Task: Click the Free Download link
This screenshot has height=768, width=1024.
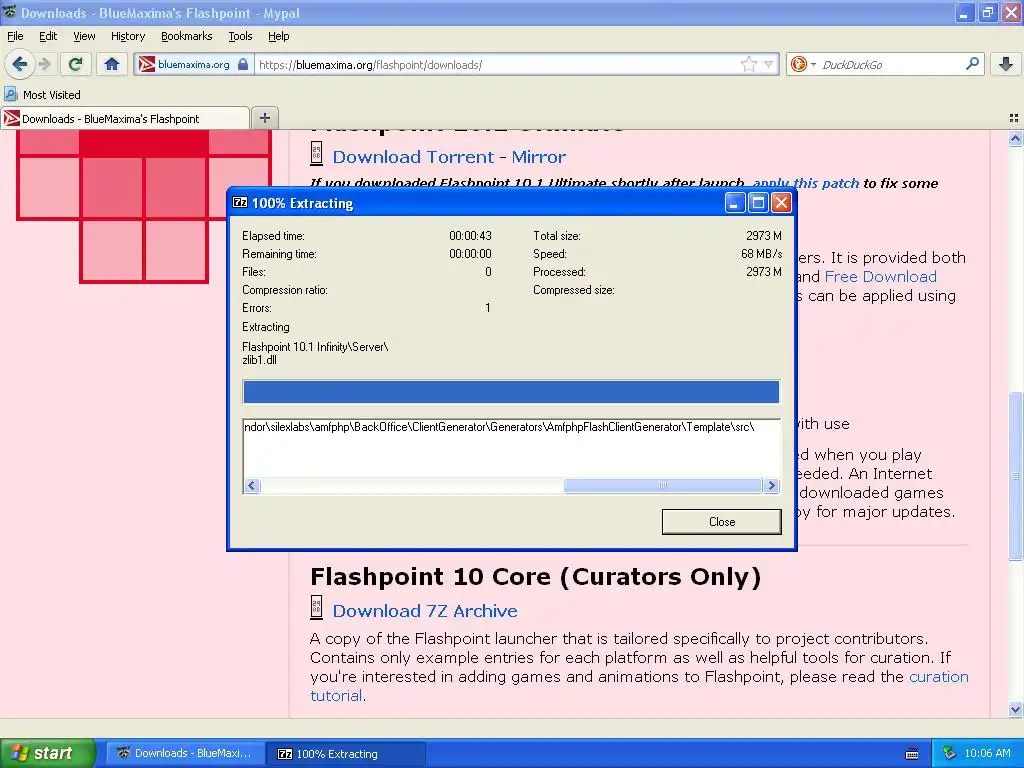Action: click(x=880, y=276)
